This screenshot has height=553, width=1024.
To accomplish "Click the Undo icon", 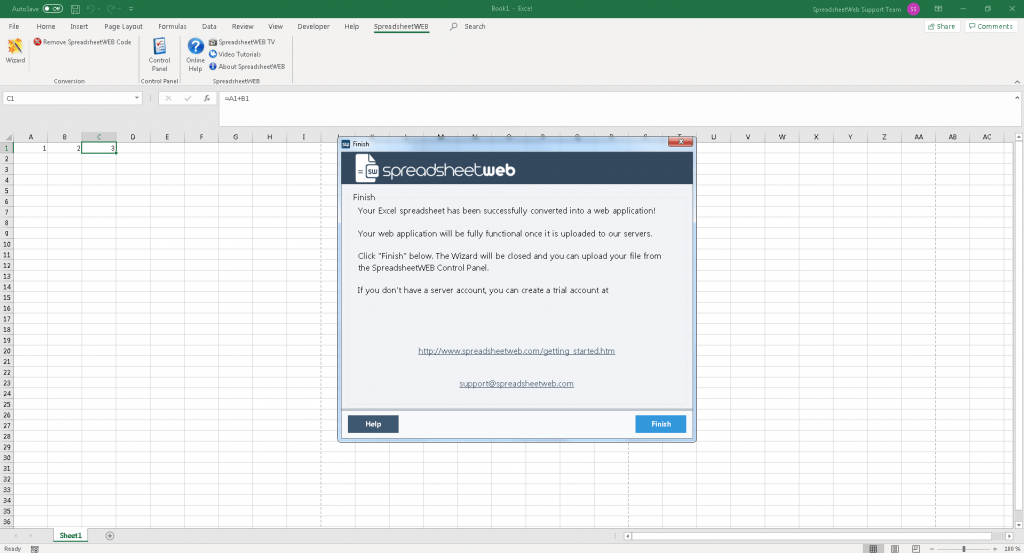I will 91,8.
